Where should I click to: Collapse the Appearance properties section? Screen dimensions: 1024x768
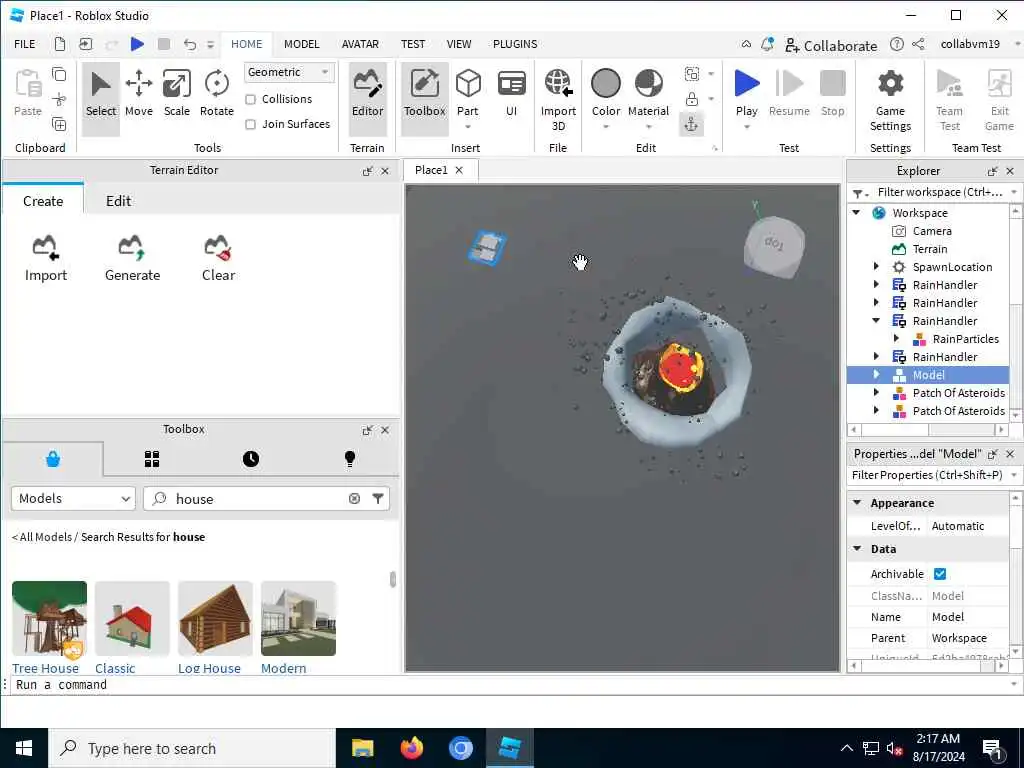coord(857,502)
